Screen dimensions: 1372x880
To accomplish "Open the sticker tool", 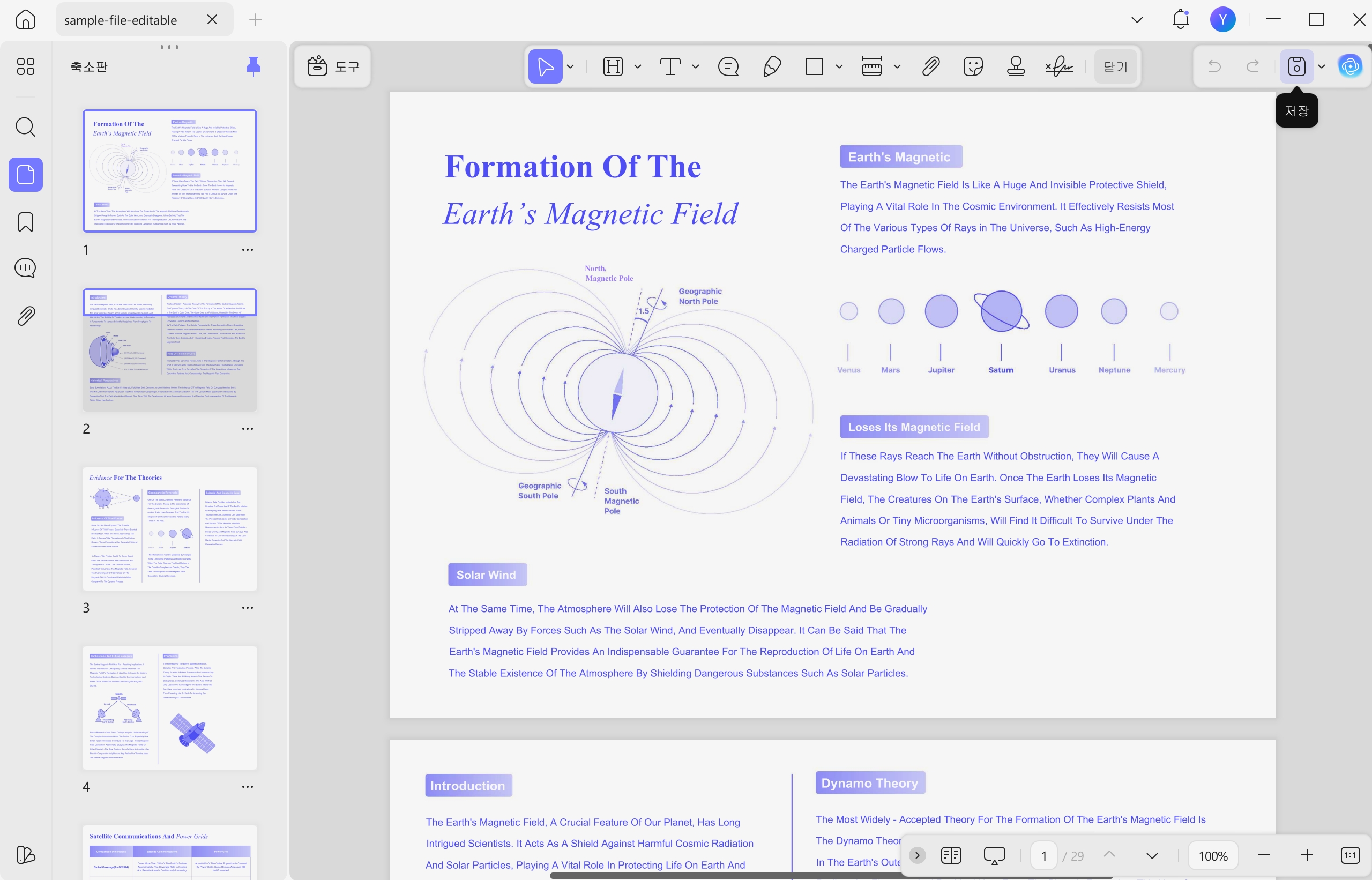I will (973, 66).
